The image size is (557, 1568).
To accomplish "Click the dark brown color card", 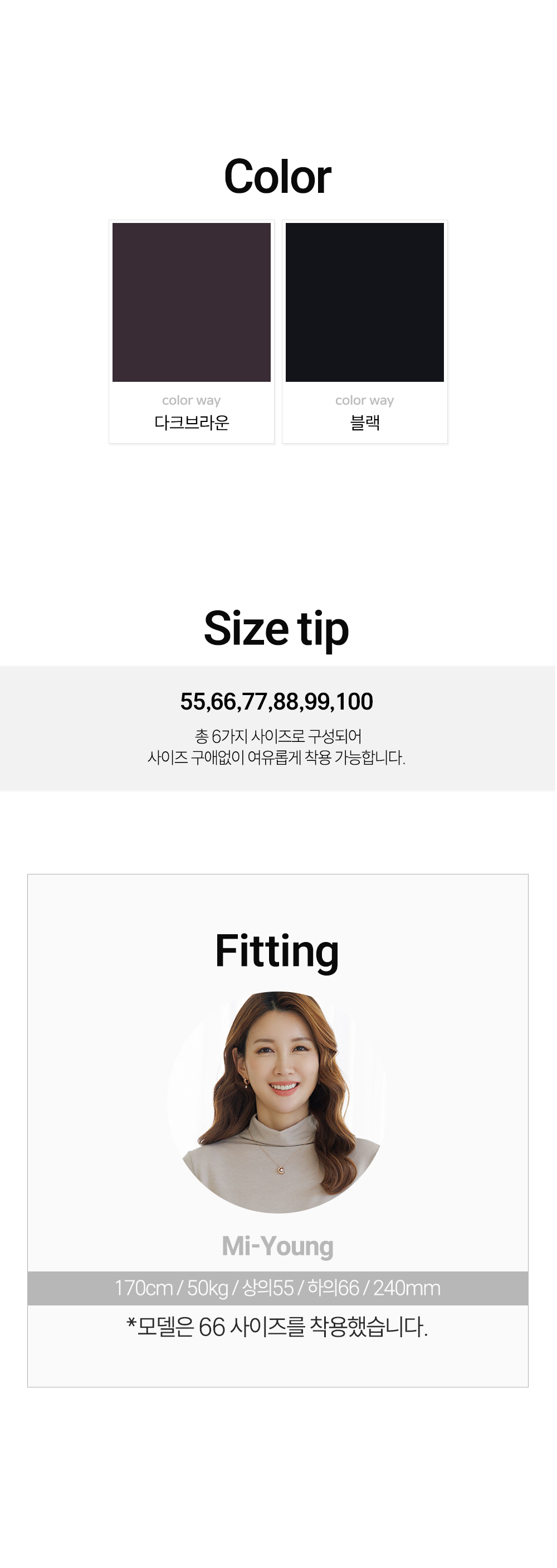I will [x=192, y=332].
